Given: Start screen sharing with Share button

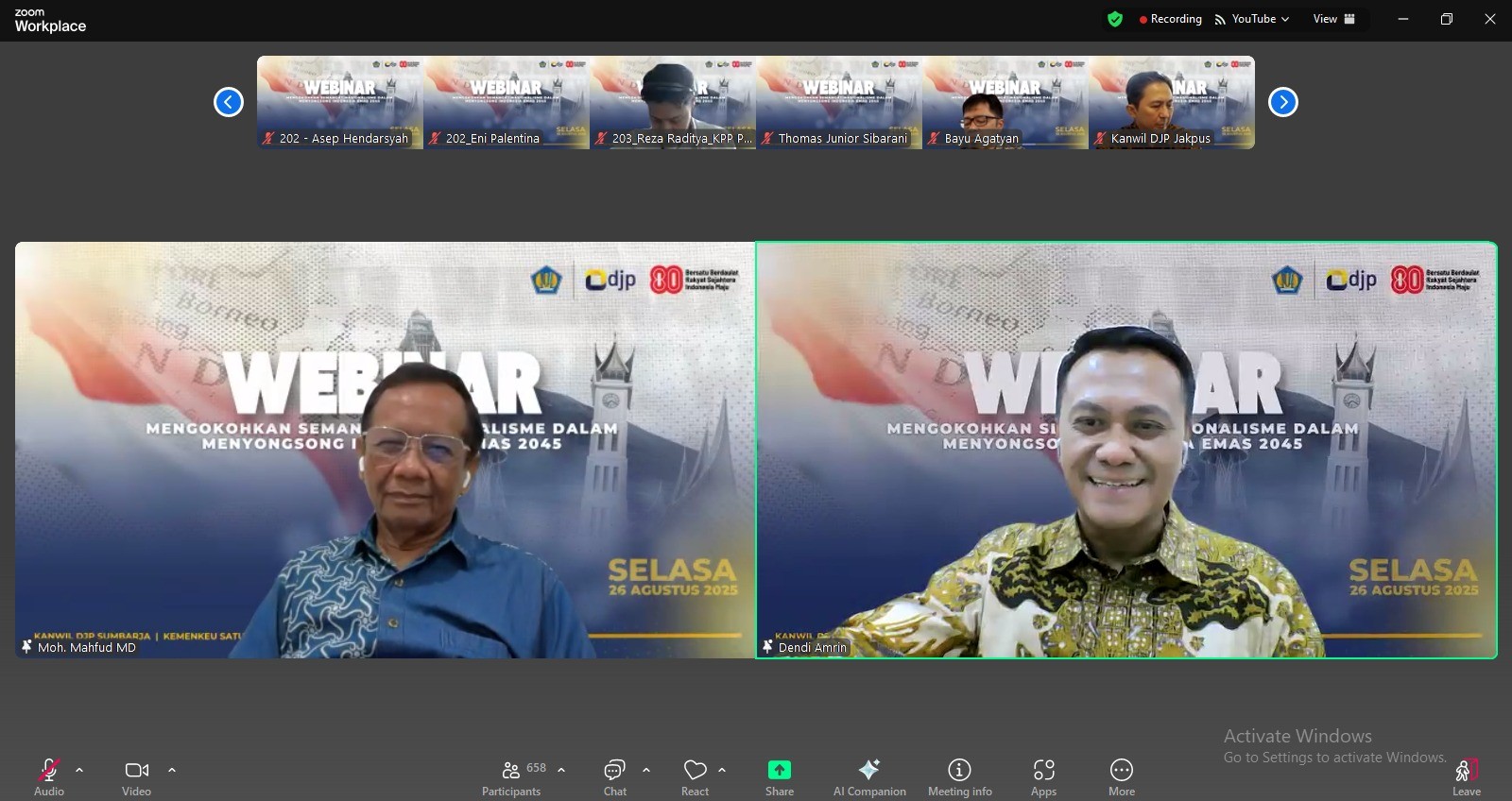Looking at the screenshot, I should [779, 776].
